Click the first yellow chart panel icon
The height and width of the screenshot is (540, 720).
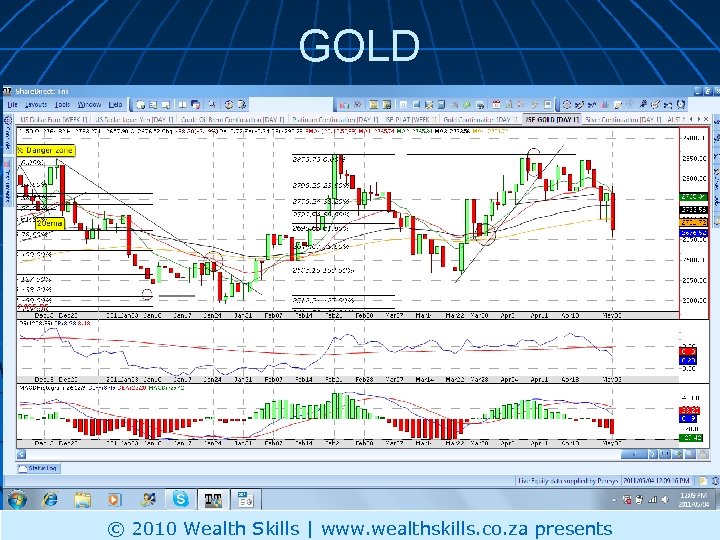click(x=374, y=105)
